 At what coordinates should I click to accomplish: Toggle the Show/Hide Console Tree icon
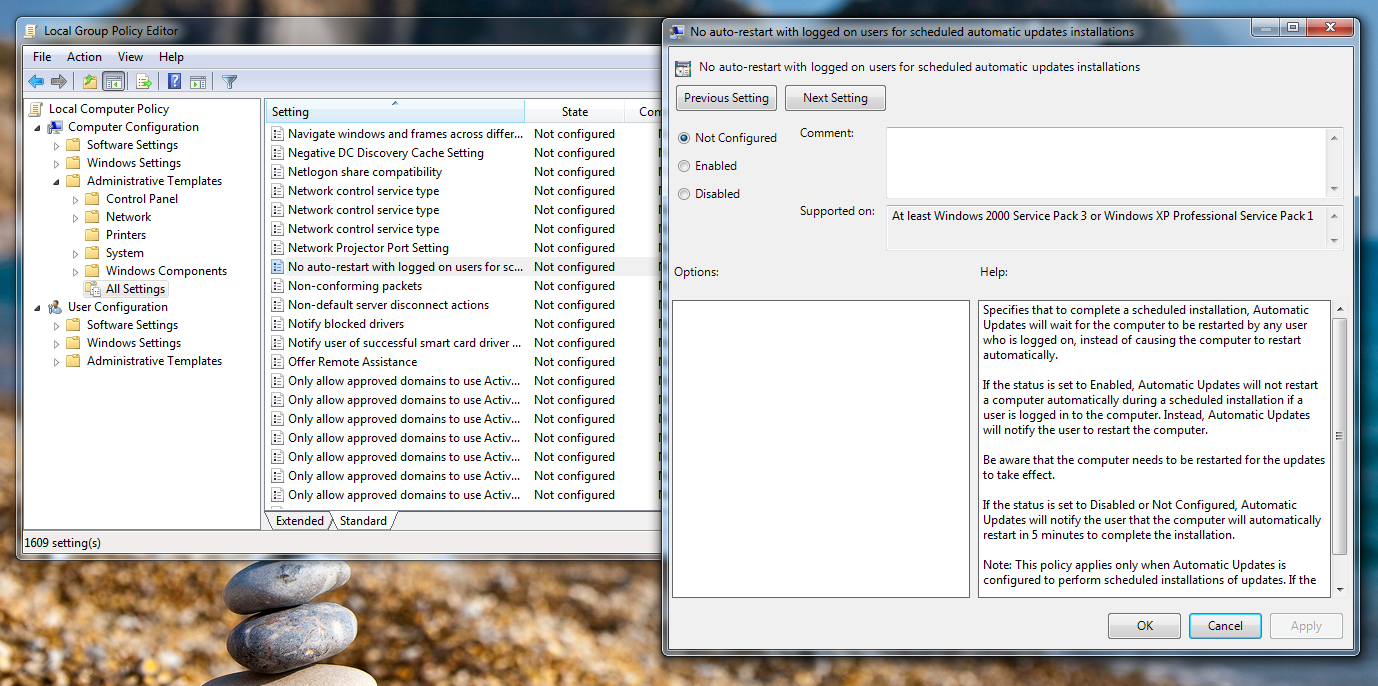[x=114, y=82]
